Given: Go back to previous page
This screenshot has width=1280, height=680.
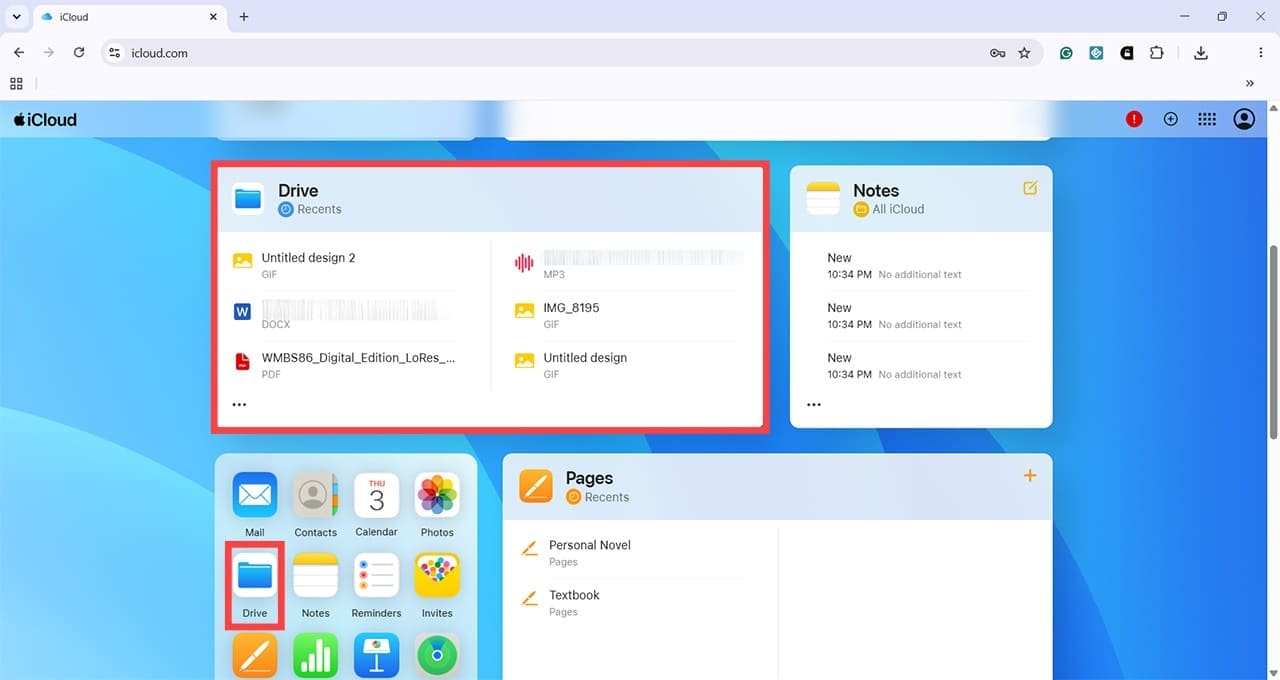Looking at the screenshot, I should (x=19, y=53).
